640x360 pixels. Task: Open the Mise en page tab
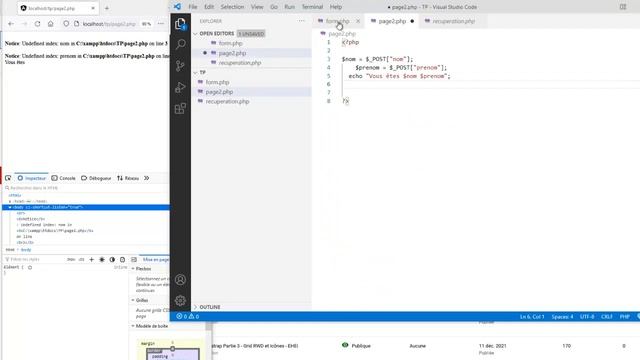point(156,260)
